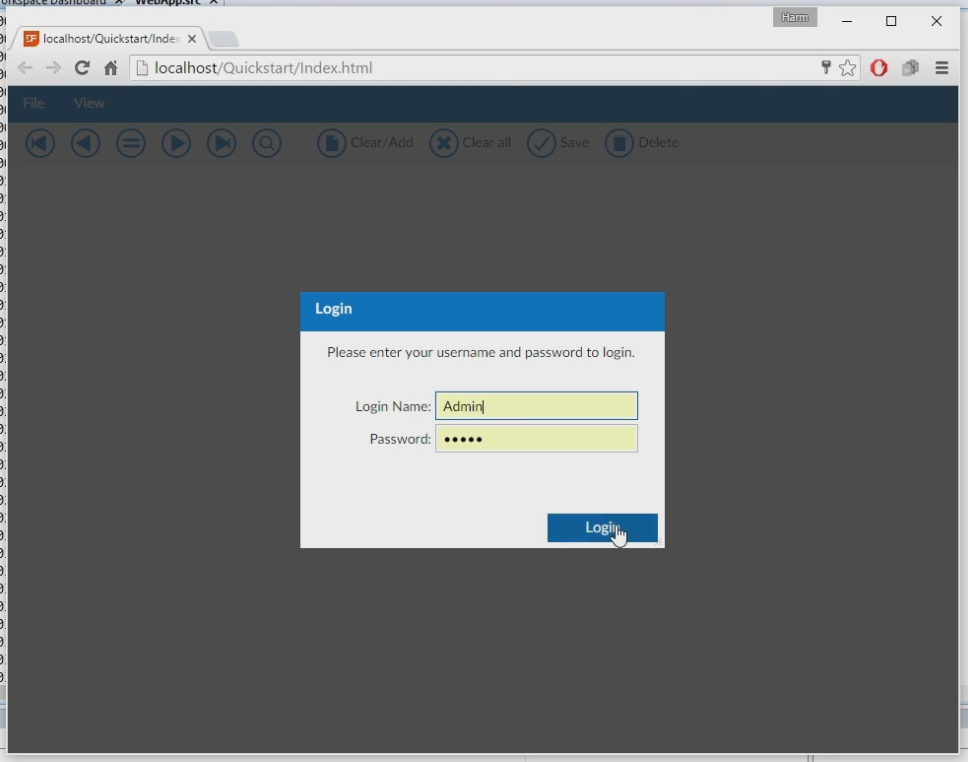
Task: Click the browser Home icon
Action: click(x=111, y=68)
